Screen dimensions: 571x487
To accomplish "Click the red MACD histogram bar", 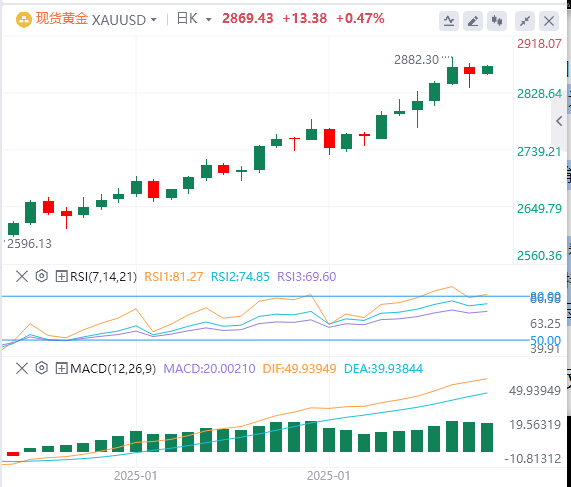I will tap(13, 454).
